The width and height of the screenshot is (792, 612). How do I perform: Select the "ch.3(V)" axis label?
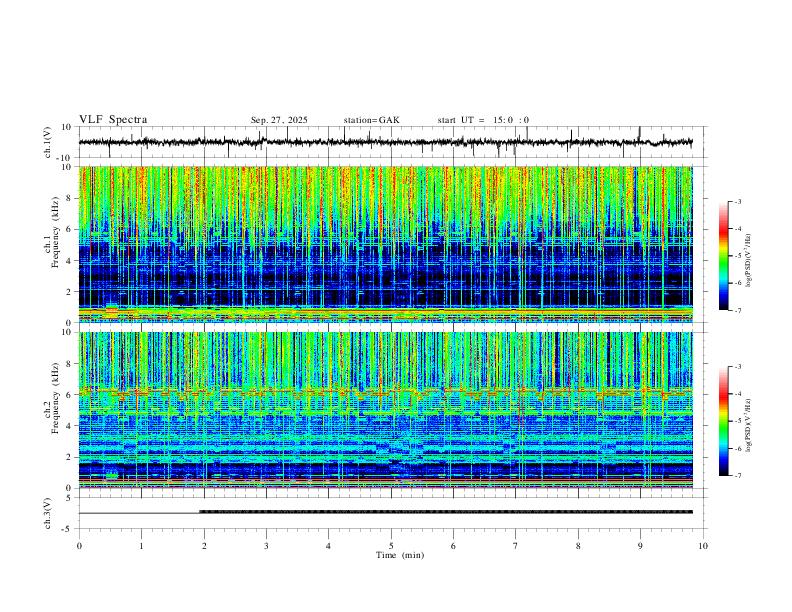click(48, 514)
